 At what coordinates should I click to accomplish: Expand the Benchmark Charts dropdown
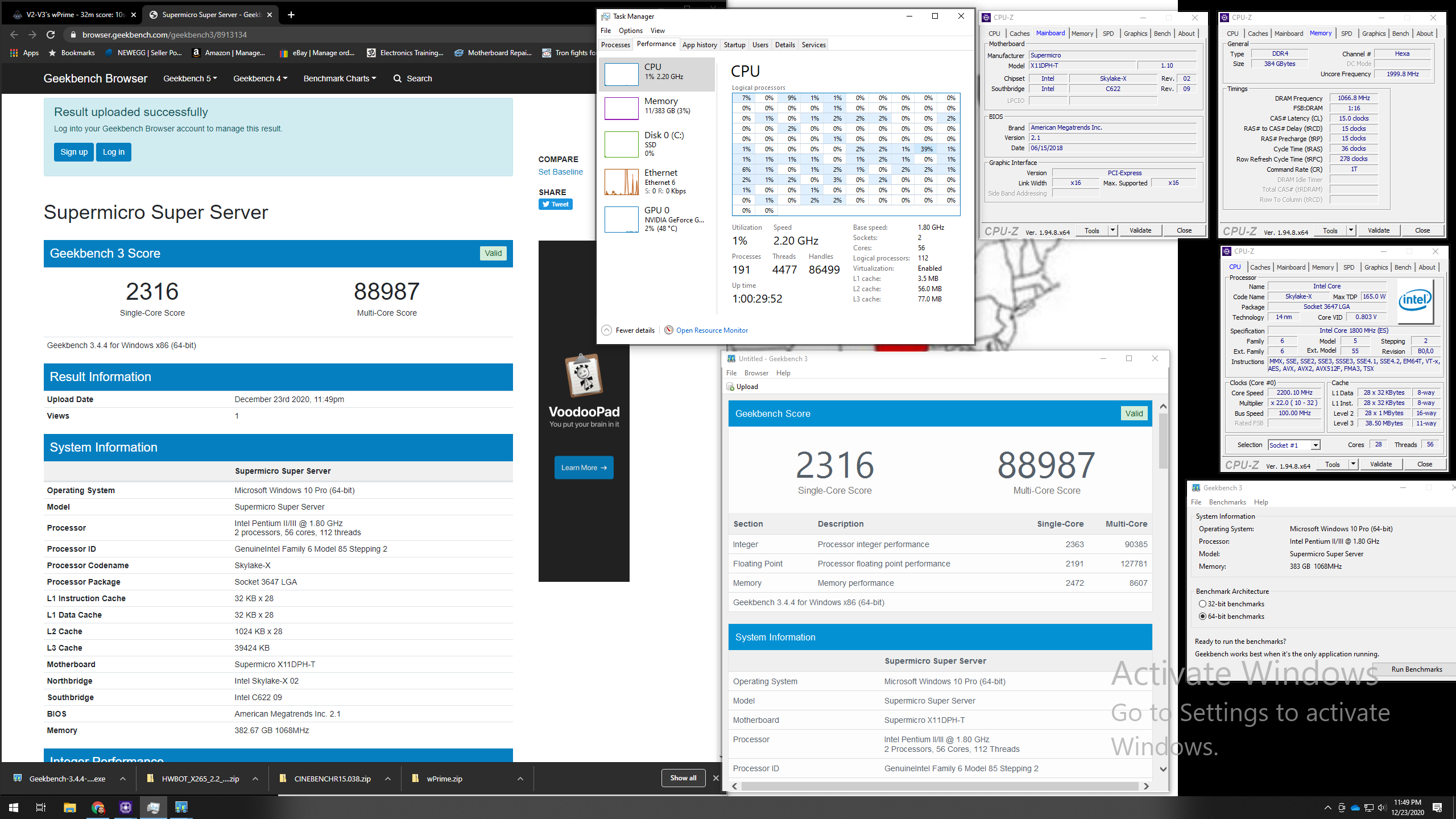340,78
